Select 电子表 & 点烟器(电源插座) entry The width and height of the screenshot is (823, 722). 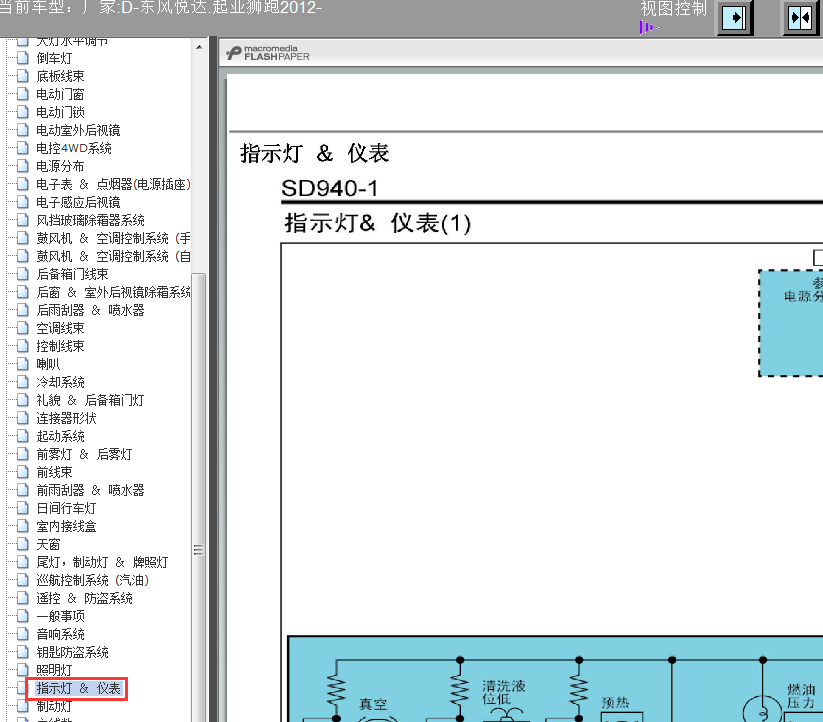pos(113,184)
